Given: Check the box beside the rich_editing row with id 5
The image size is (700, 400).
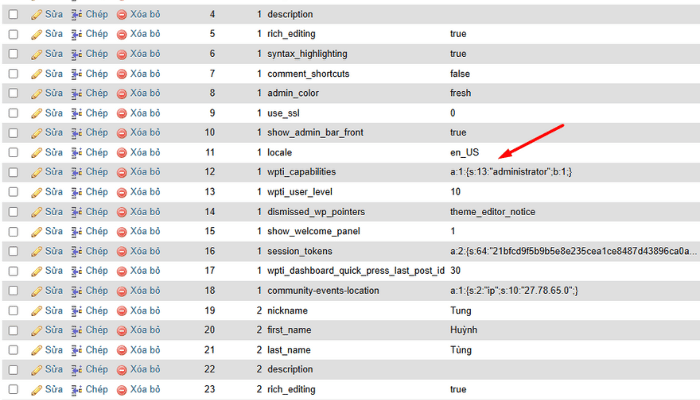Looking at the screenshot, I should (13, 34).
